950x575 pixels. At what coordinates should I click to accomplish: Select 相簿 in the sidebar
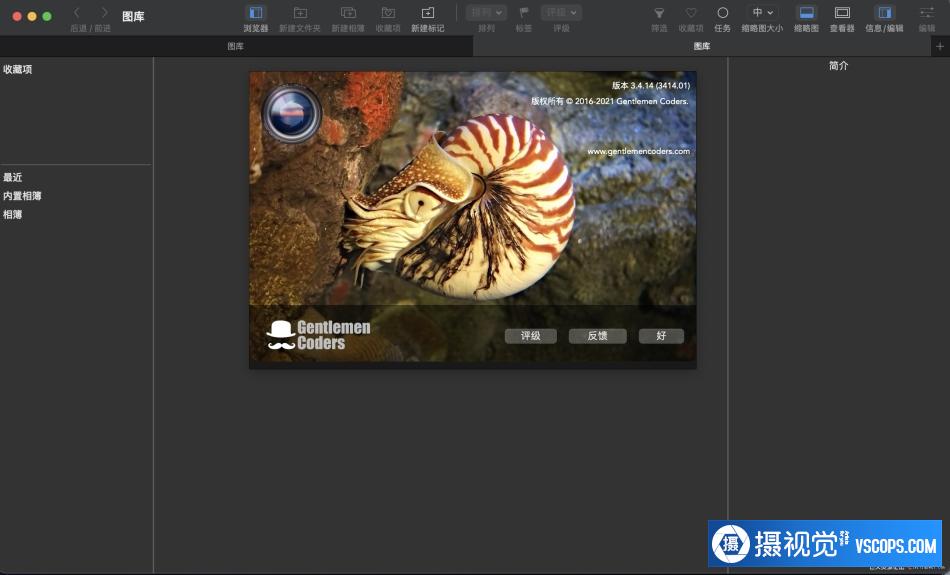13,214
